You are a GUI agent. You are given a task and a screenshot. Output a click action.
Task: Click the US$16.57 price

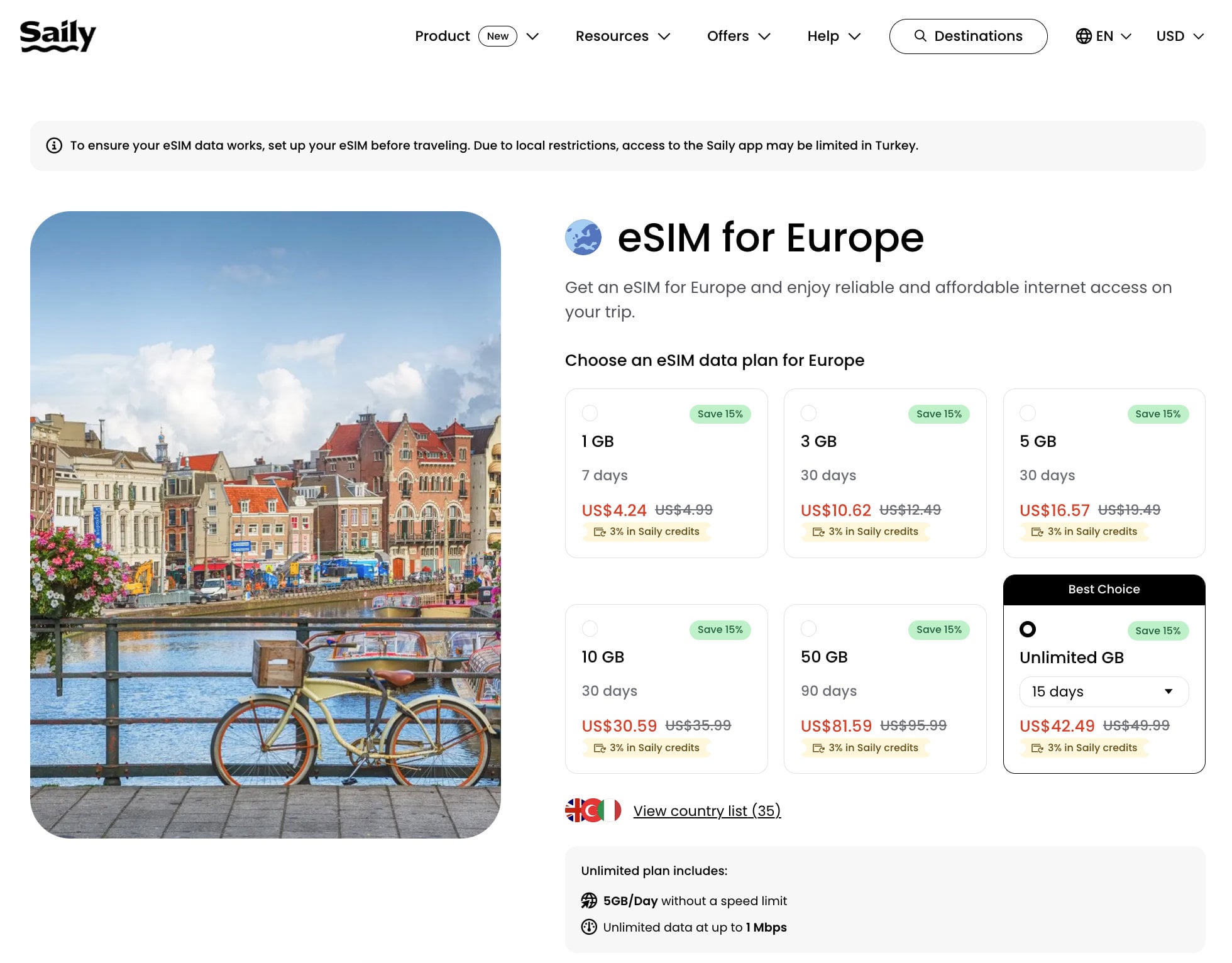[1055, 510]
